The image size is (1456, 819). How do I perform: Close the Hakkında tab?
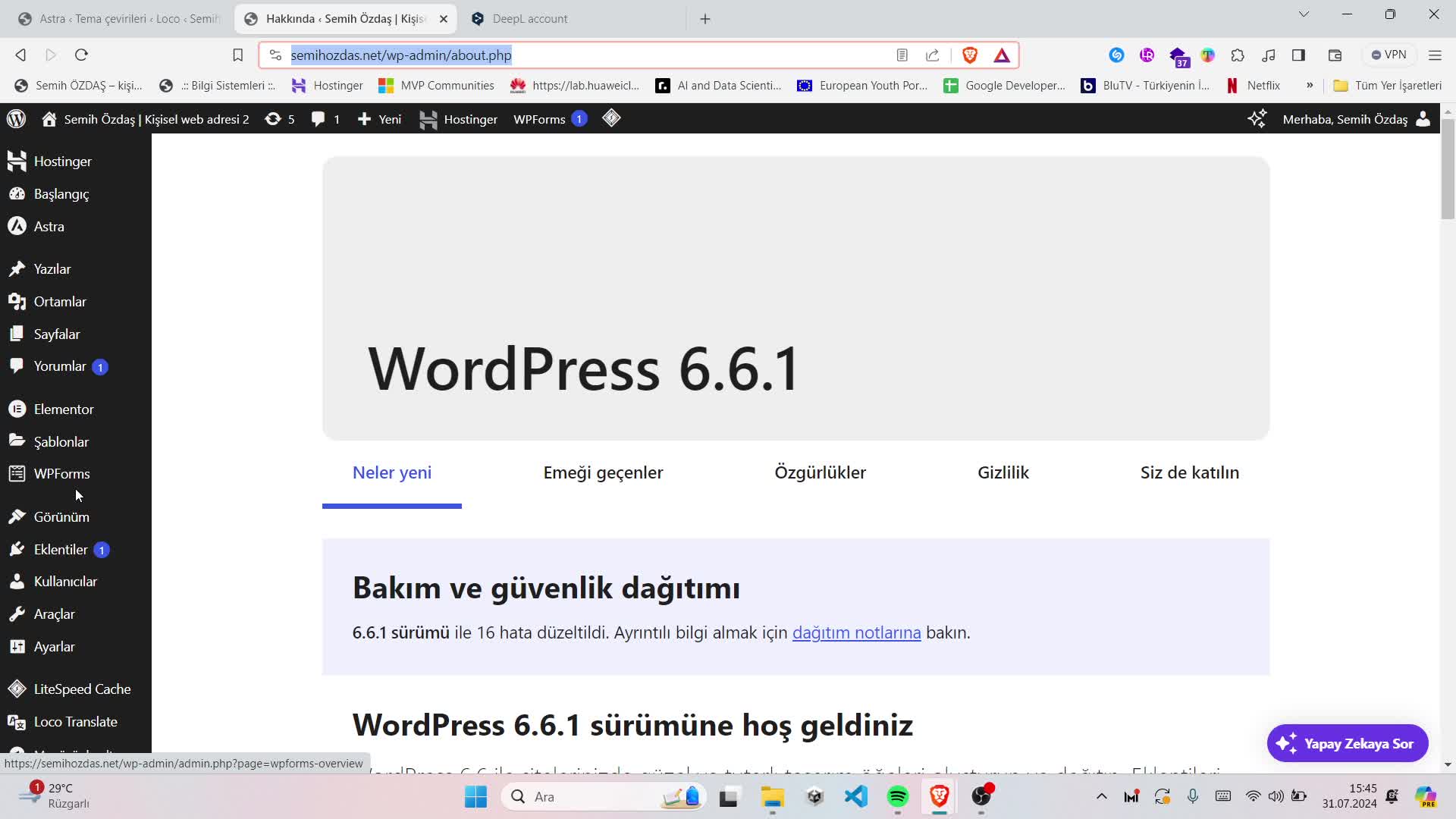pos(444,19)
